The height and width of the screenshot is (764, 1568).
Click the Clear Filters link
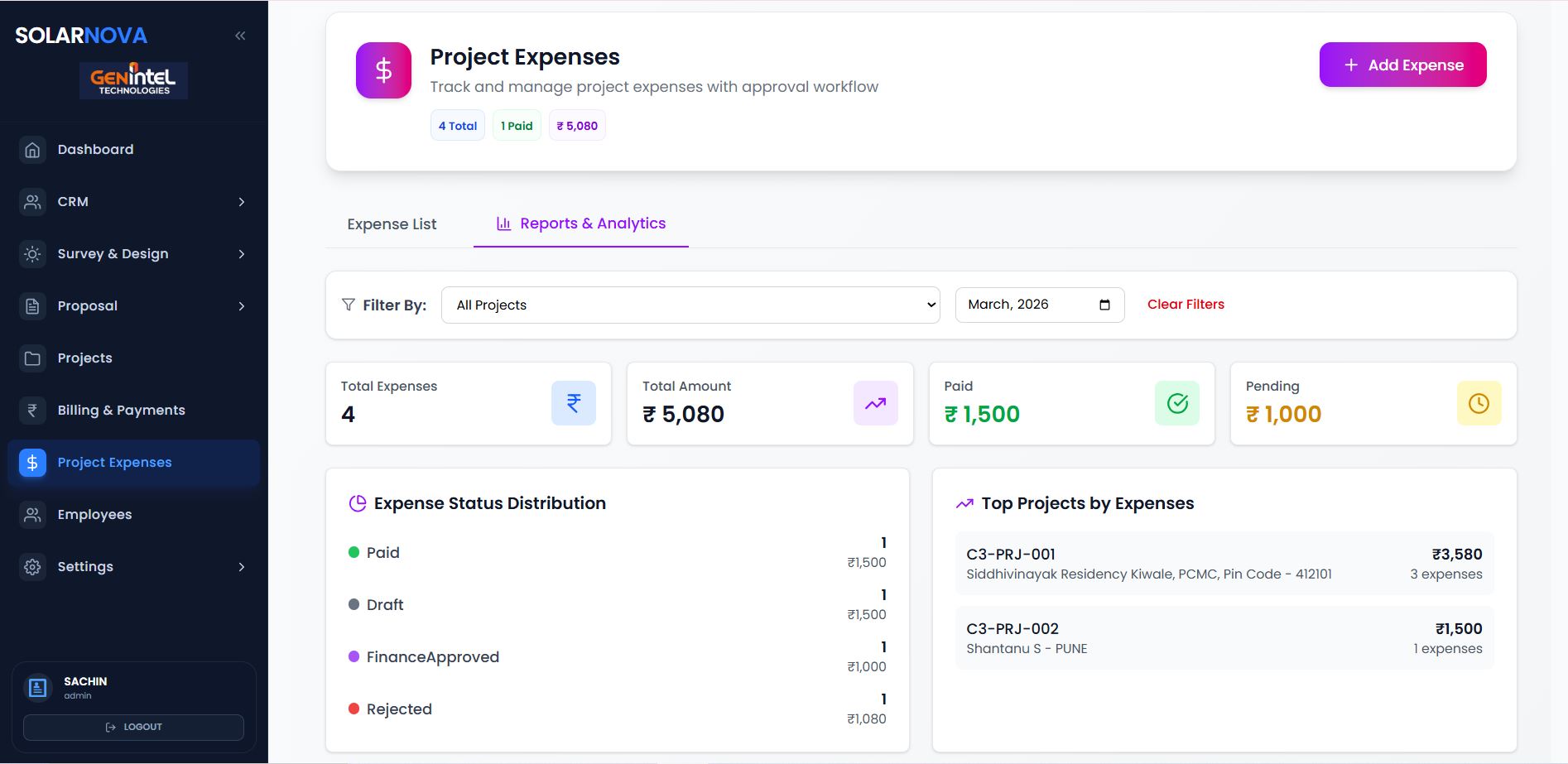(1186, 305)
